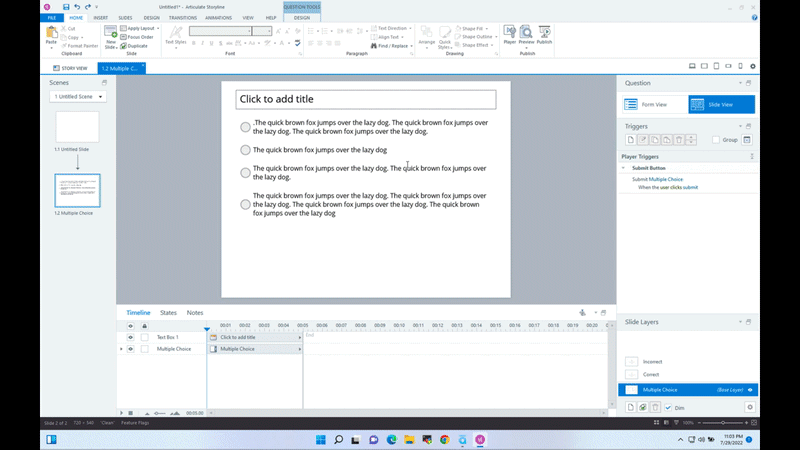Screen dimensions: 800x450
Task: Expand the Multiple Choice timeline row
Action: 122,349
